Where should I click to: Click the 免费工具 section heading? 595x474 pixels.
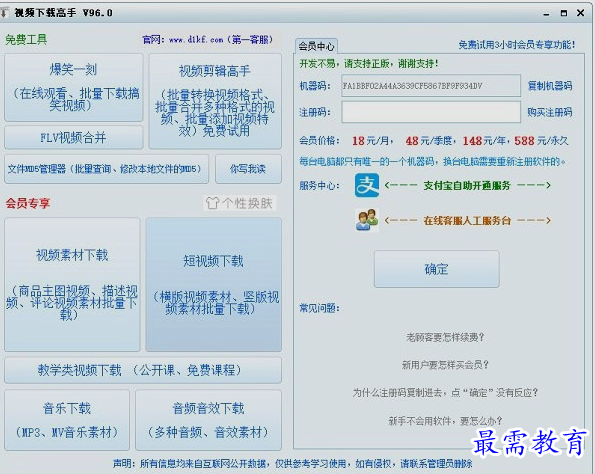26,39
